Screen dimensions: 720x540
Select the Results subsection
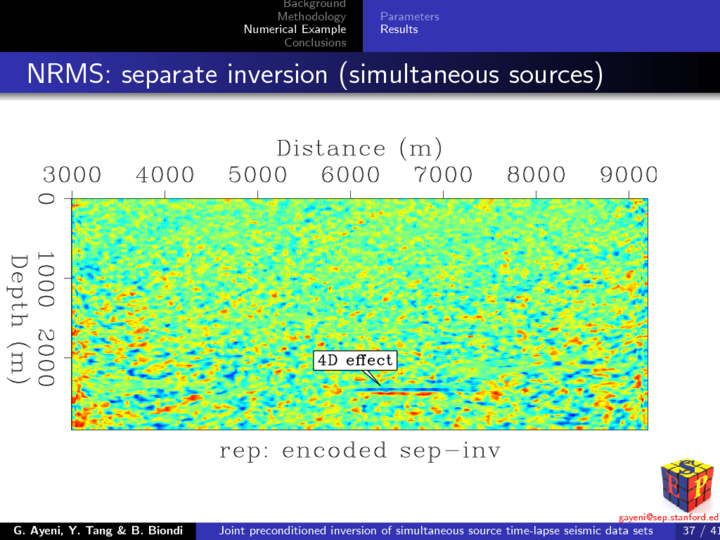pyautogui.click(x=399, y=30)
